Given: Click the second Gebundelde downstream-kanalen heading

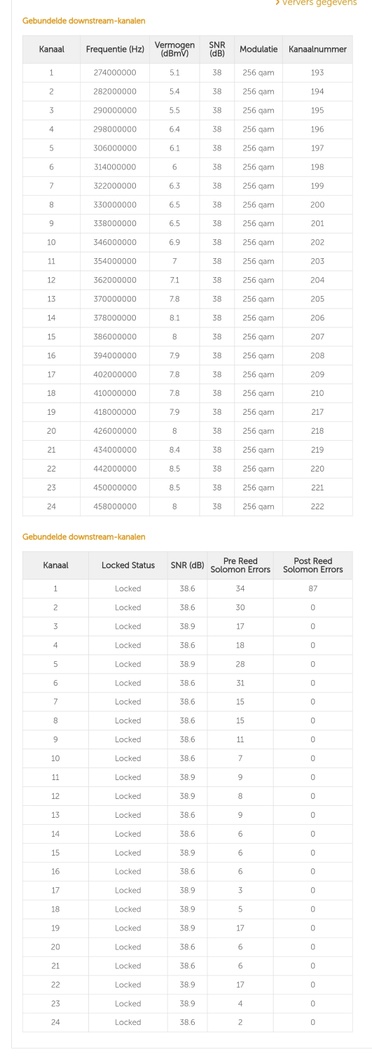Looking at the screenshot, I should [83, 536].
